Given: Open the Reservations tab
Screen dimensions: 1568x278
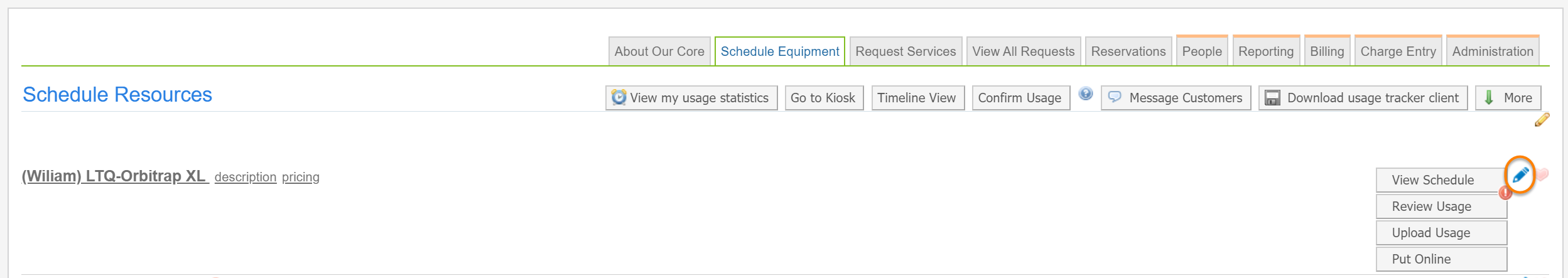Looking at the screenshot, I should 1128,51.
